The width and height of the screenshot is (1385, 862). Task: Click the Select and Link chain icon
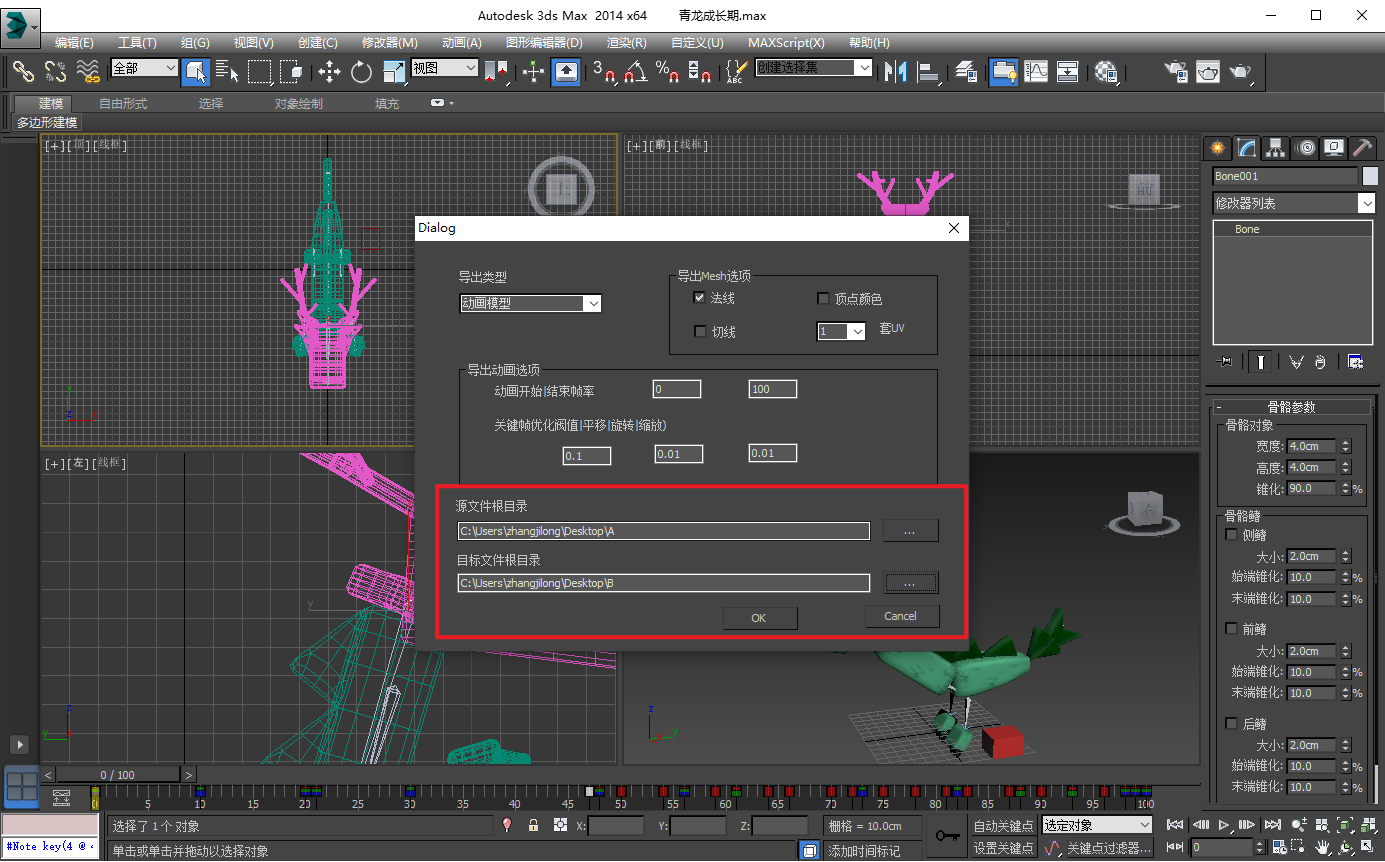(x=23, y=71)
